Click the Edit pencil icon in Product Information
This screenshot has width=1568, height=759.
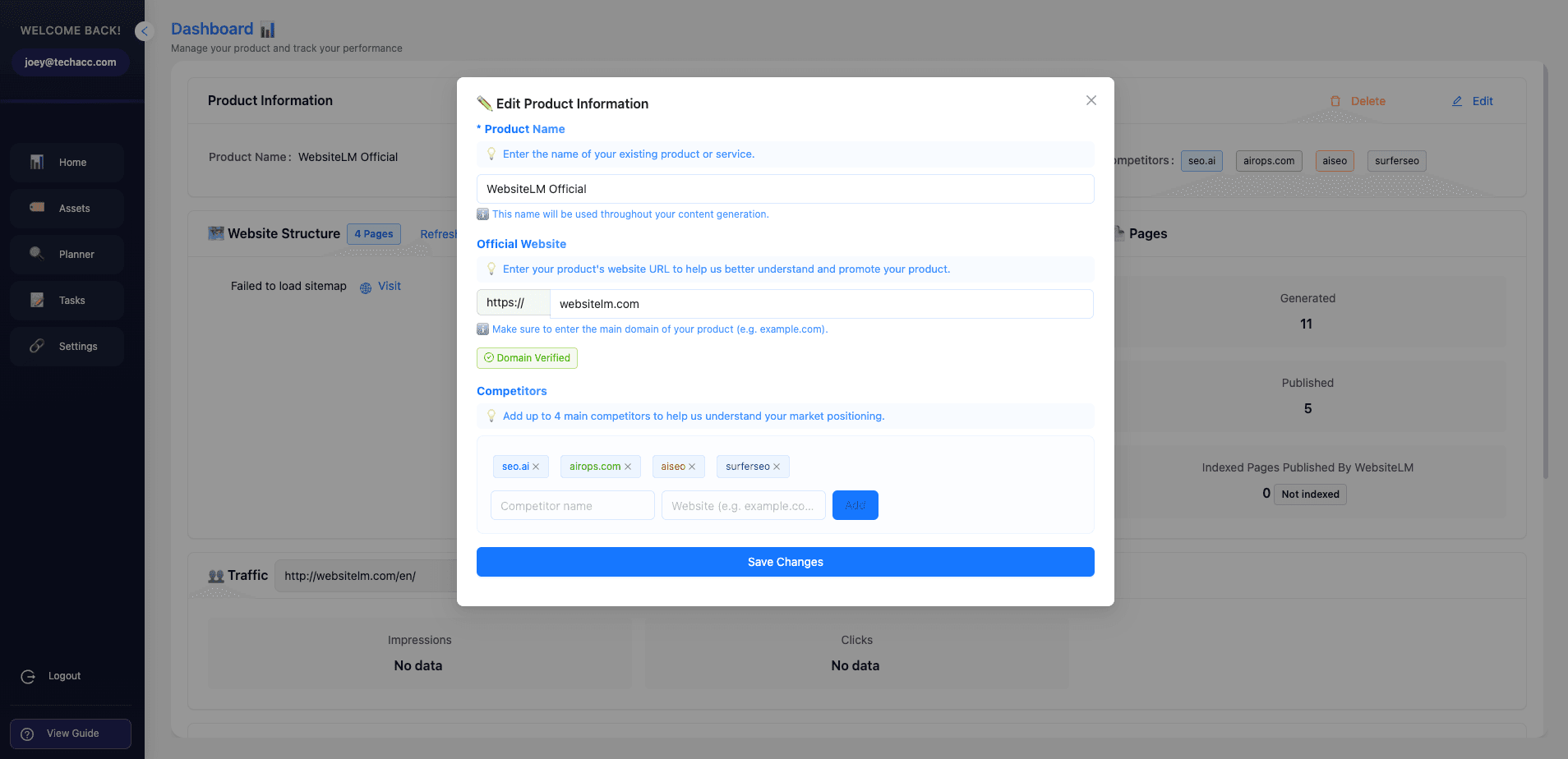pos(1457,101)
